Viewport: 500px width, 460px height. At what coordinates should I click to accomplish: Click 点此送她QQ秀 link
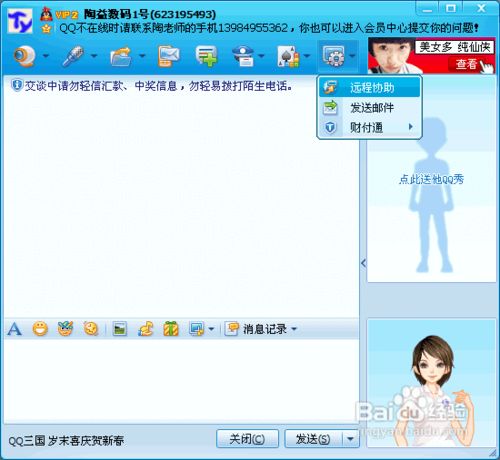click(431, 180)
